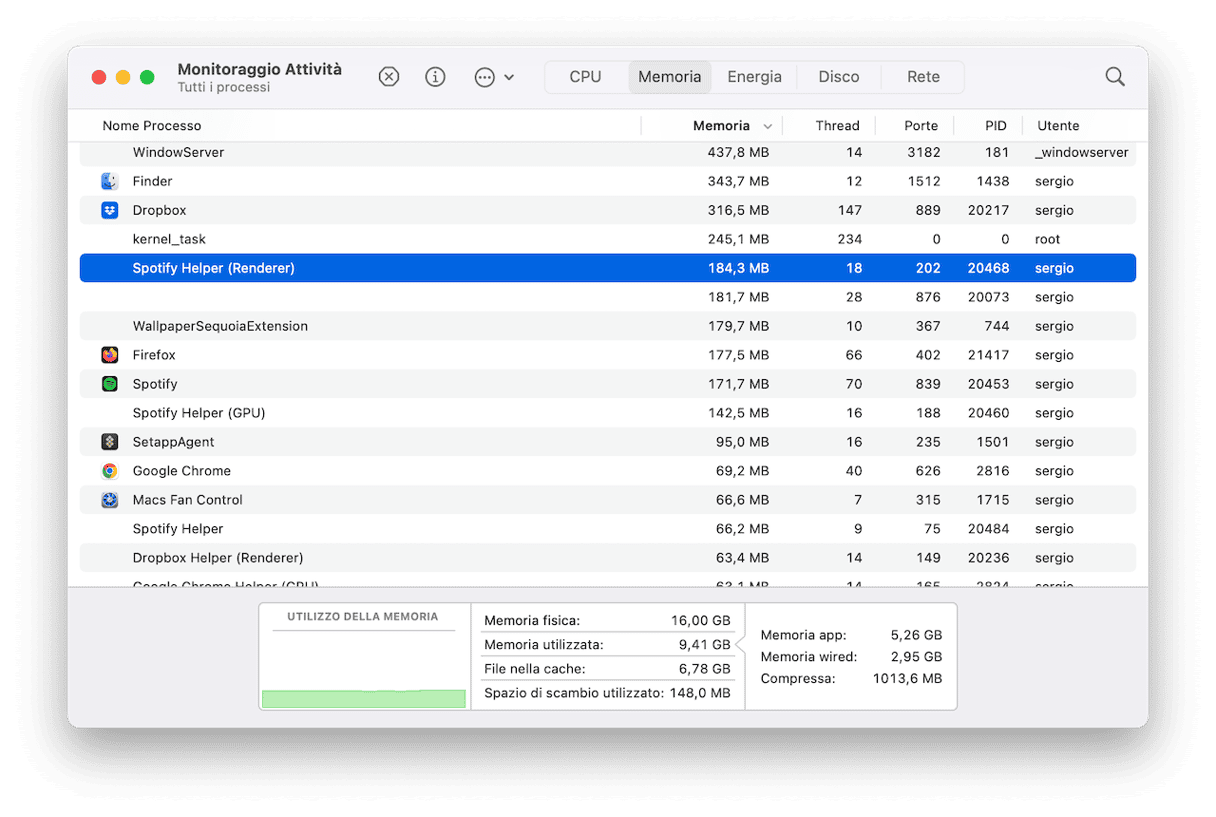Open process info with the (i) icon
The image size is (1216, 817).
pyautogui.click(x=435, y=77)
